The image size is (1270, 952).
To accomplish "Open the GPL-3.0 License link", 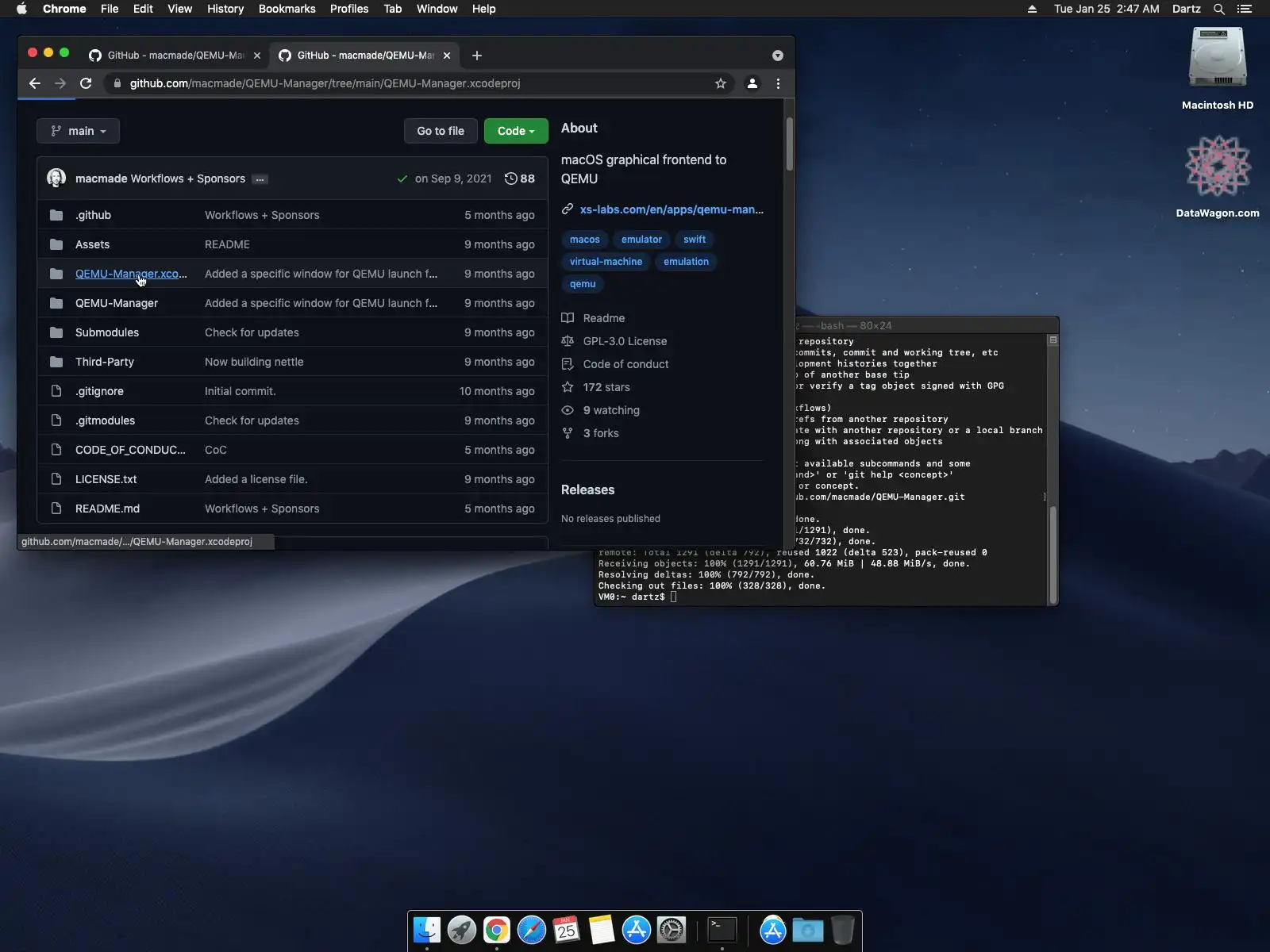I will 625,341.
